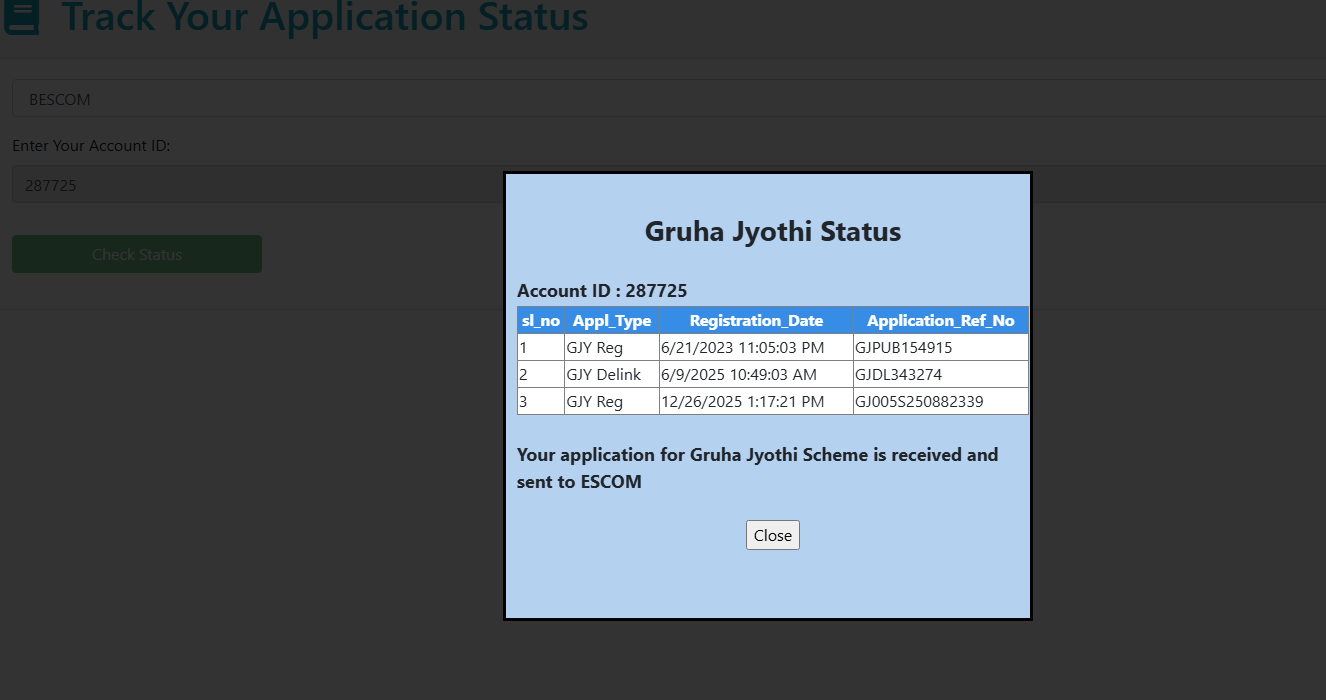The height and width of the screenshot is (700, 1326).
Task: Click the GJY Delink application type cell
Action: pos(604,375)
